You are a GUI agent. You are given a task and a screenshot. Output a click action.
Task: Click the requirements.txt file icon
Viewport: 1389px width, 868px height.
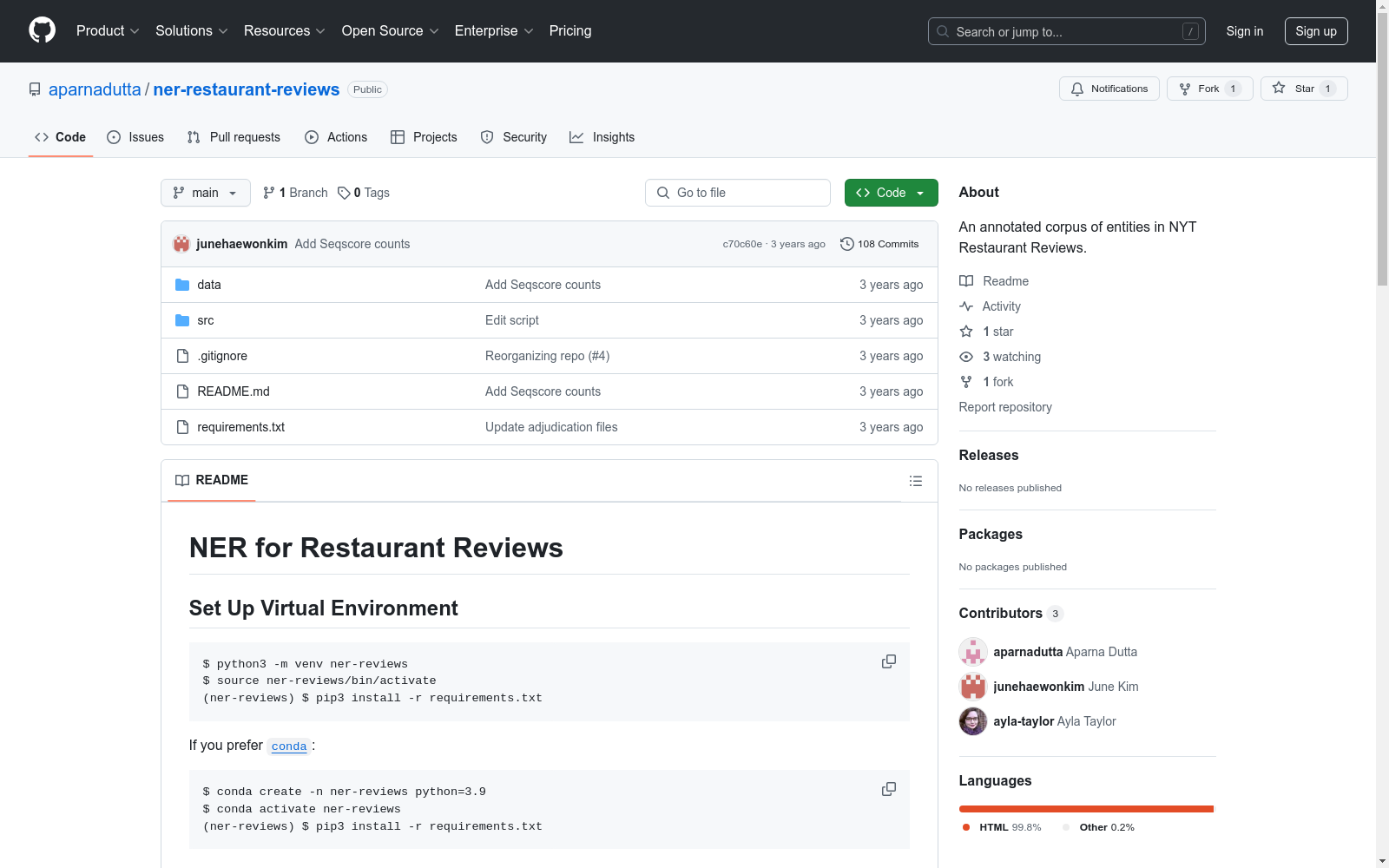click(x=182, y=427)
